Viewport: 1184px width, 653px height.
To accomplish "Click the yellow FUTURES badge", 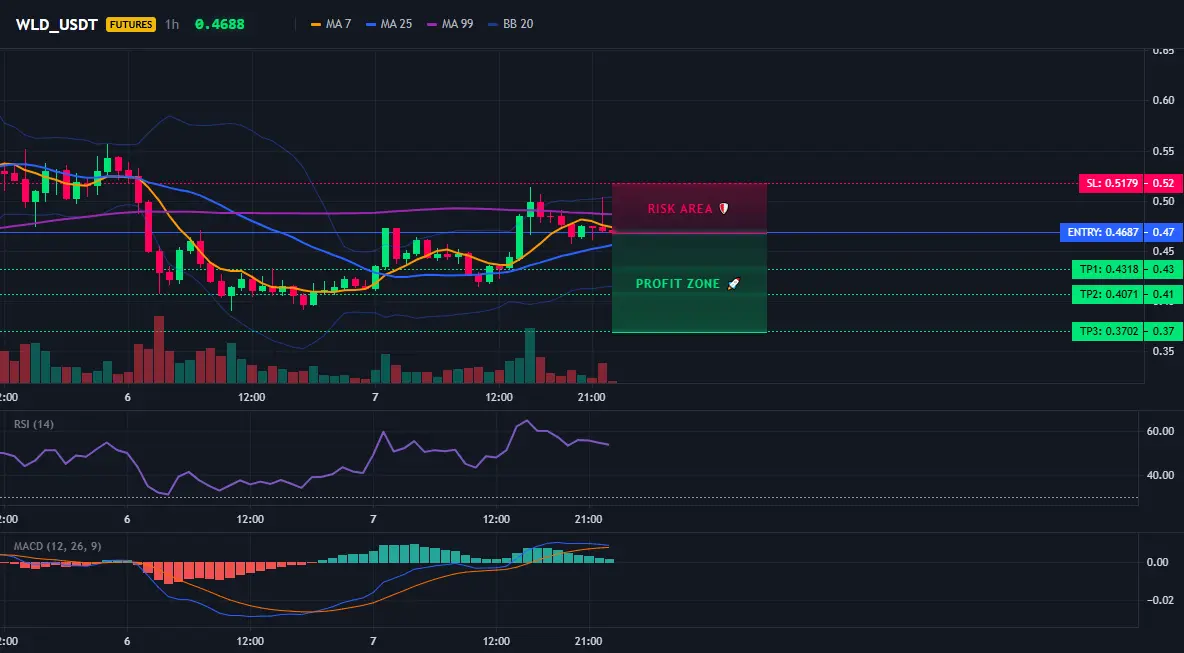I will pos(131,24).
